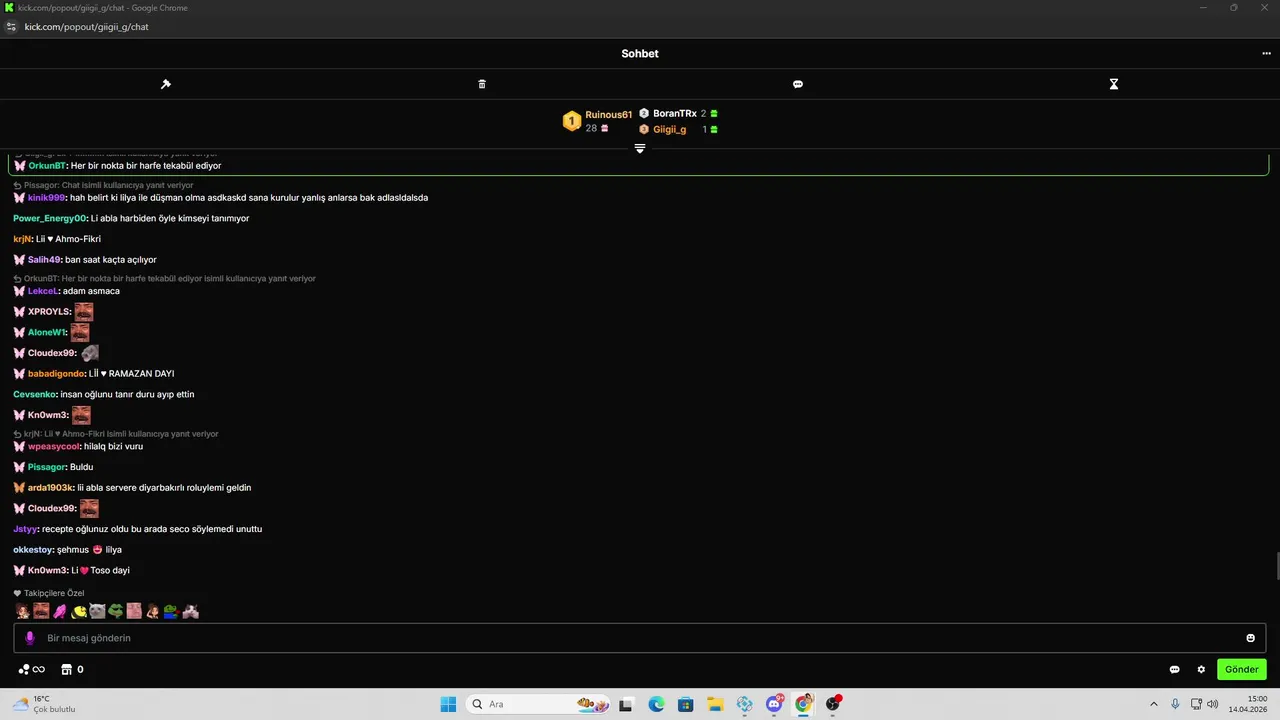This screenshot has width=1280, height=720.
Task: Click username LekceL
Action: point(43,291)
